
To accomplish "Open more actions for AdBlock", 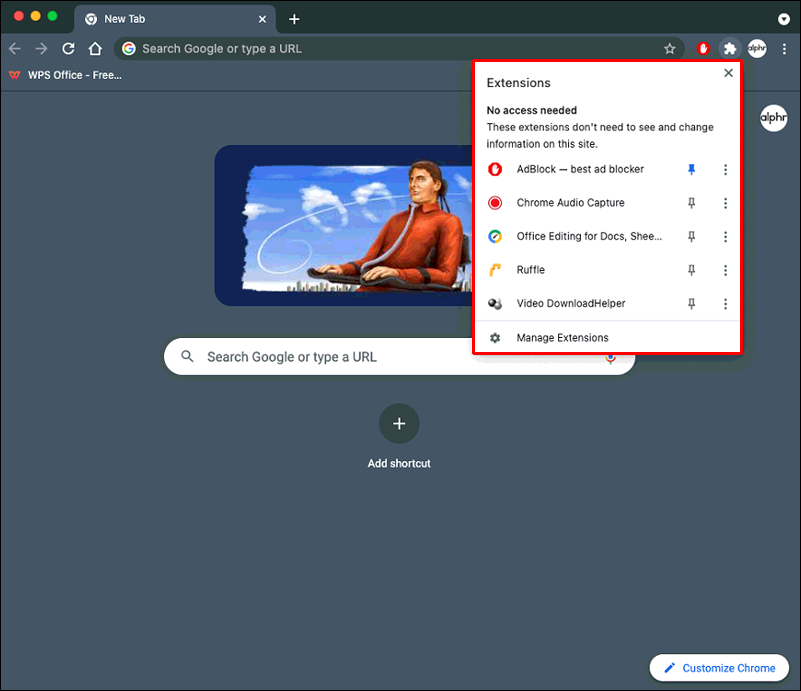I will [725, 169].
